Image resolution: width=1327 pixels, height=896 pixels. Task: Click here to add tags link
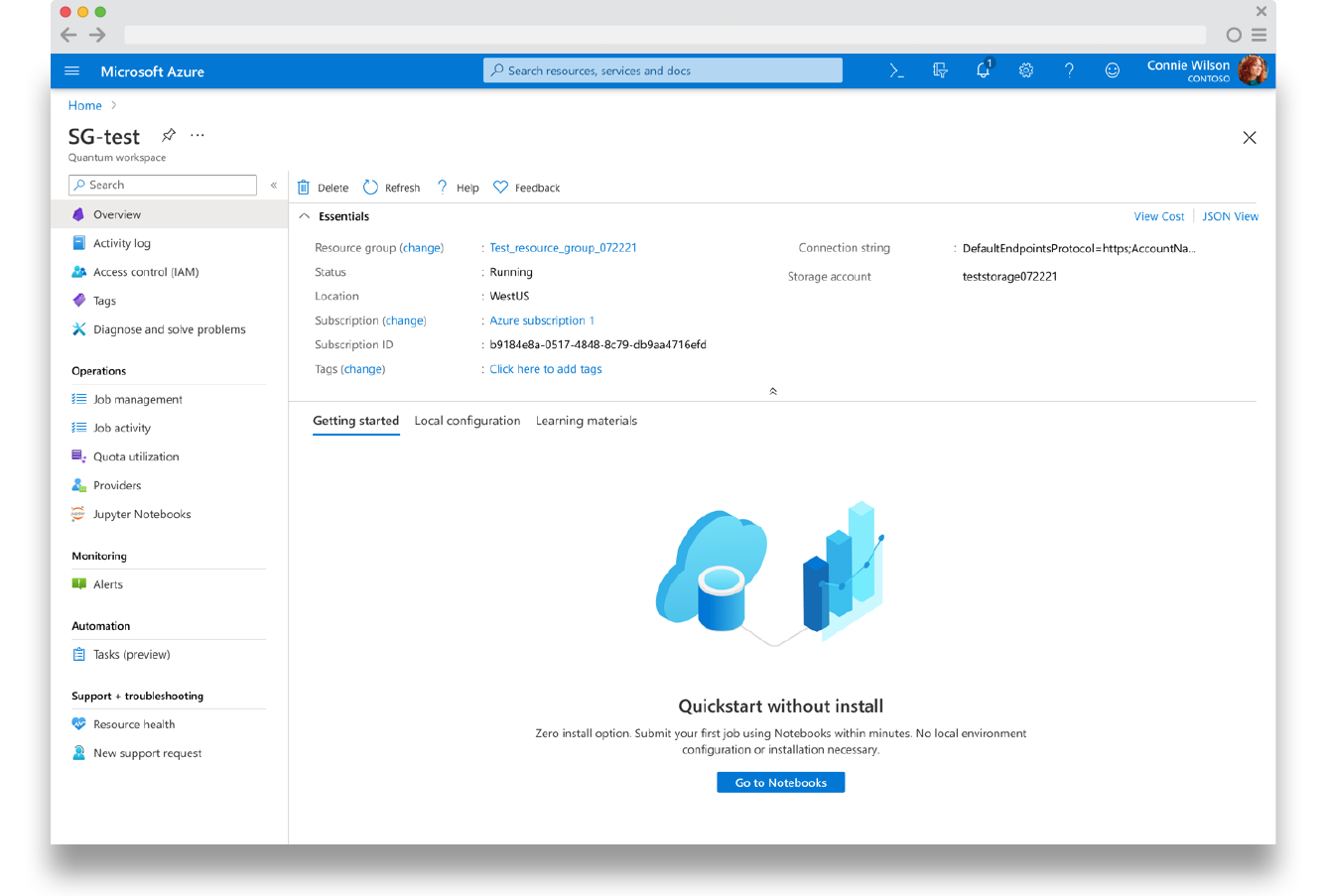click(546, 369)
